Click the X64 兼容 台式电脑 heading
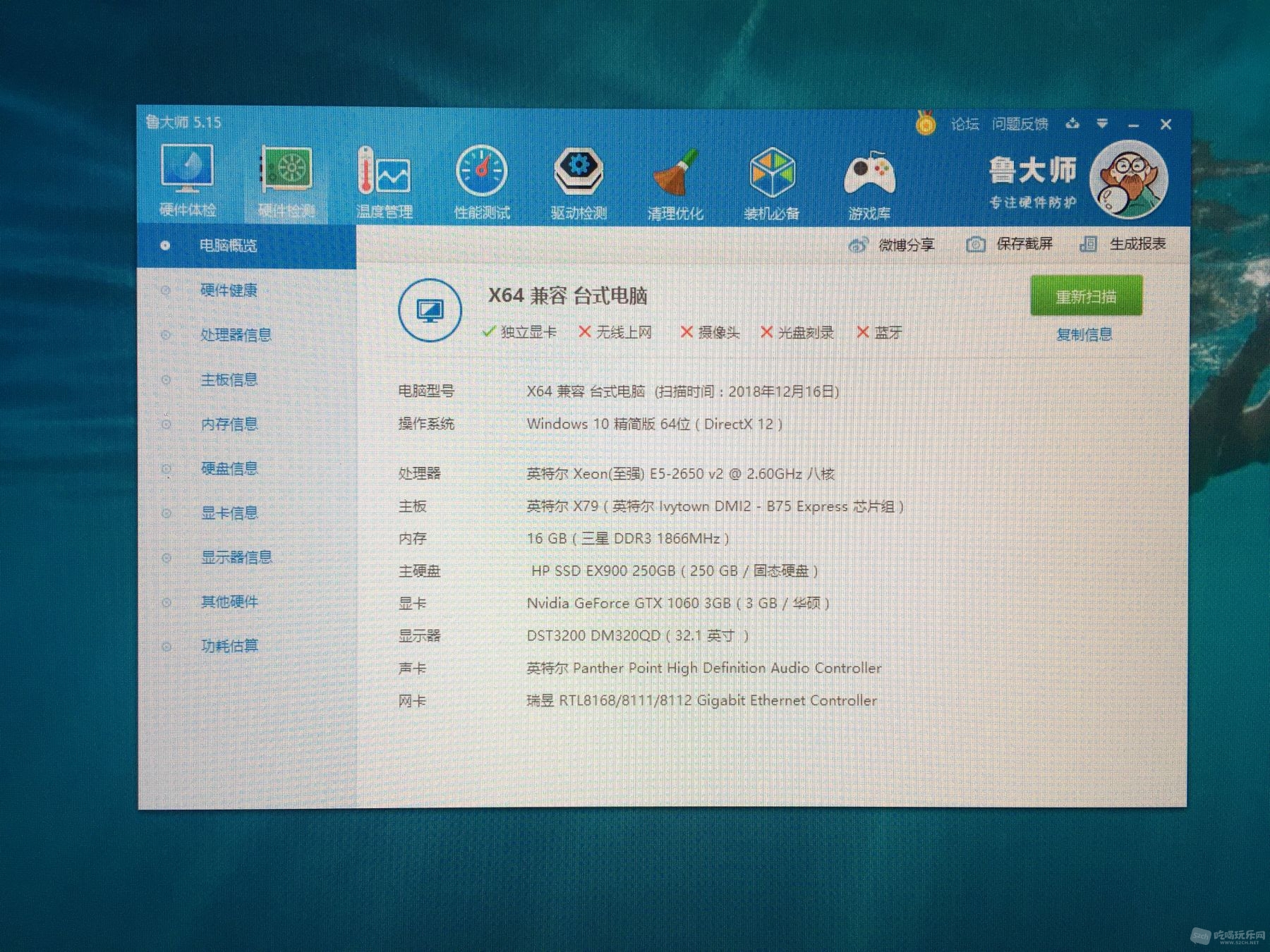 (x=568, y=295)
